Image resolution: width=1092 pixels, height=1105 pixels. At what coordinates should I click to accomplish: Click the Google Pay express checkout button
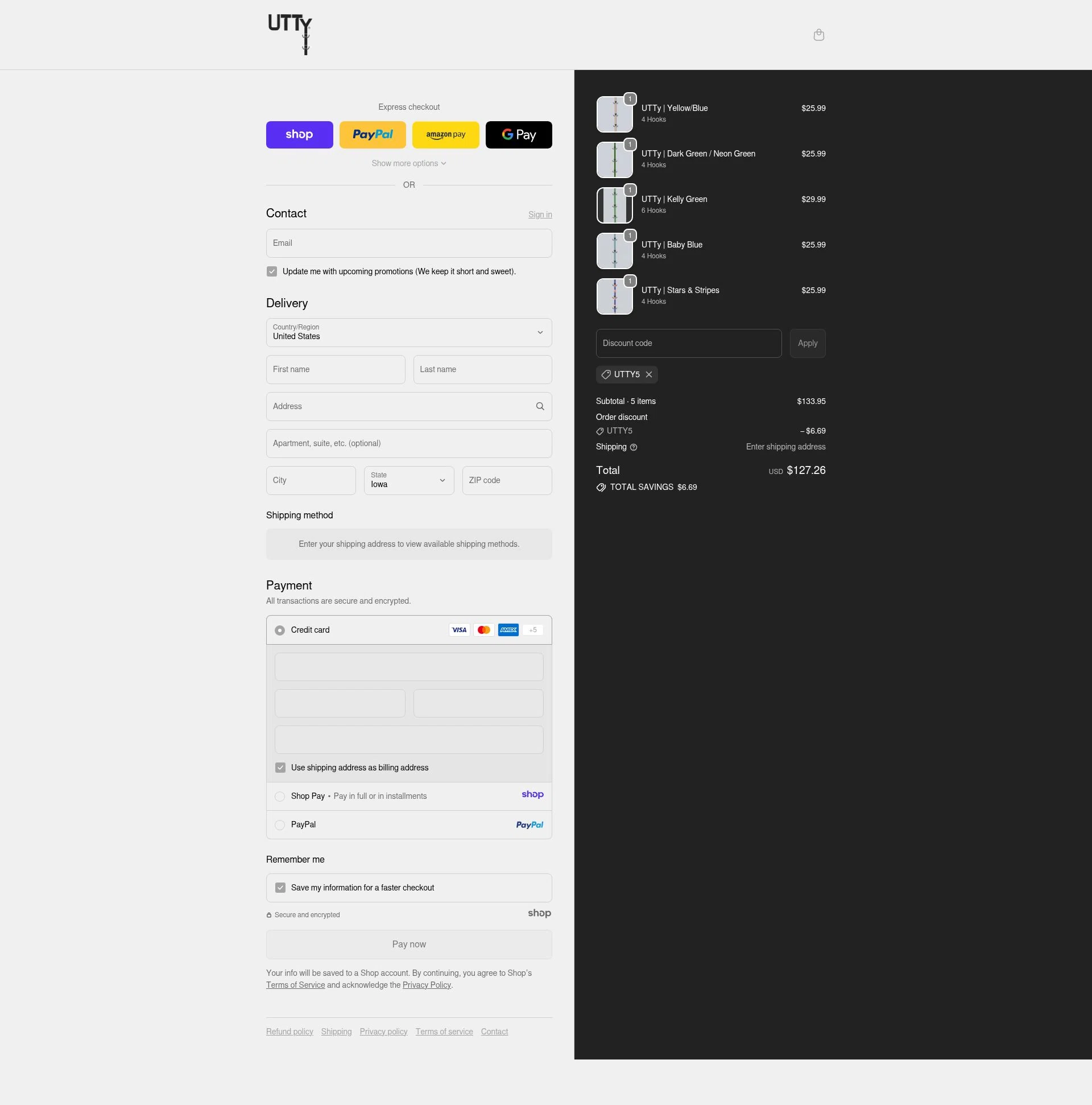(x=519, y=134)
